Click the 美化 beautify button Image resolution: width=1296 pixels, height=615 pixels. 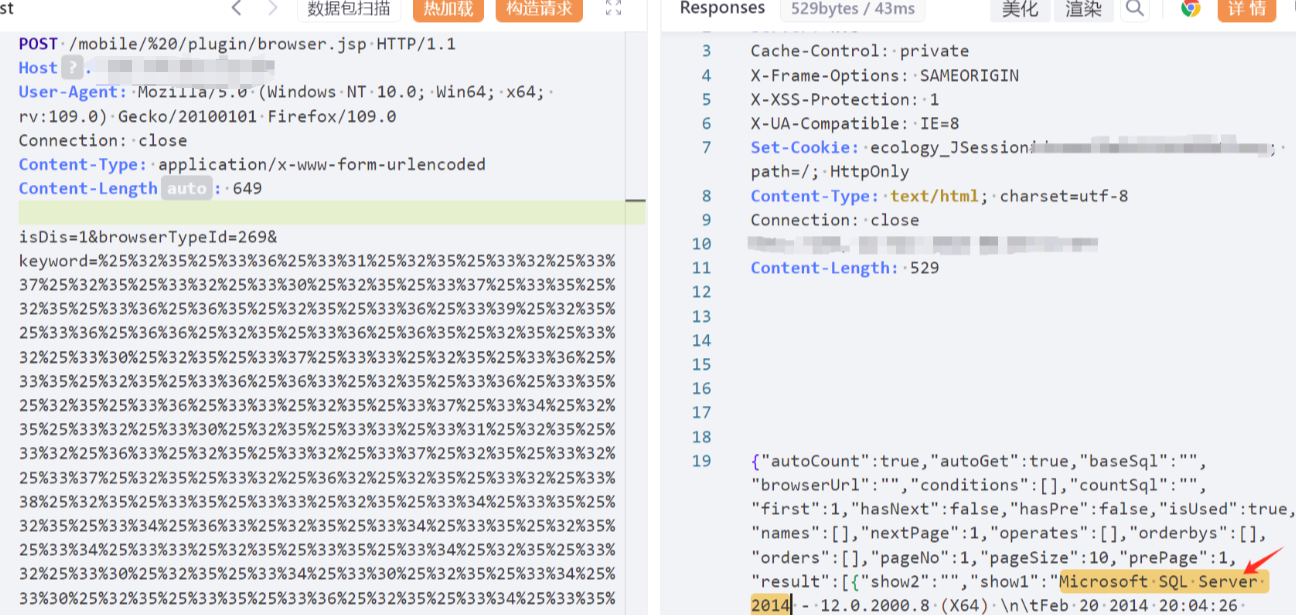(x=1020, y=9)
